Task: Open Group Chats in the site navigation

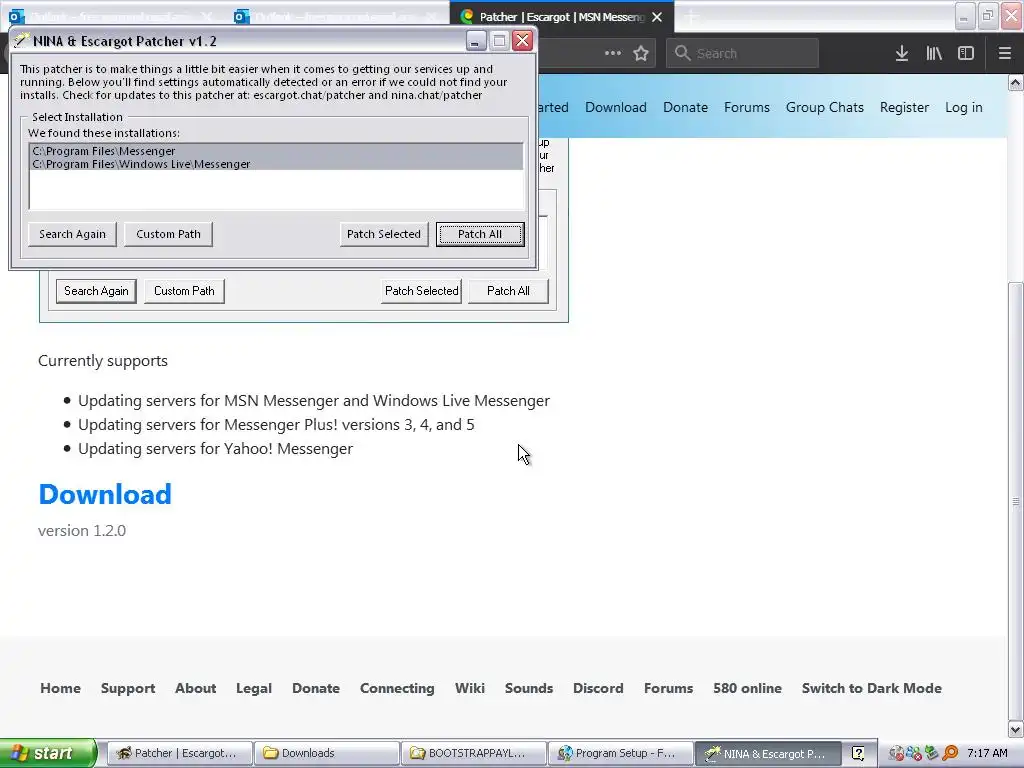Action: pyautogui.click(x=824, y=107)
